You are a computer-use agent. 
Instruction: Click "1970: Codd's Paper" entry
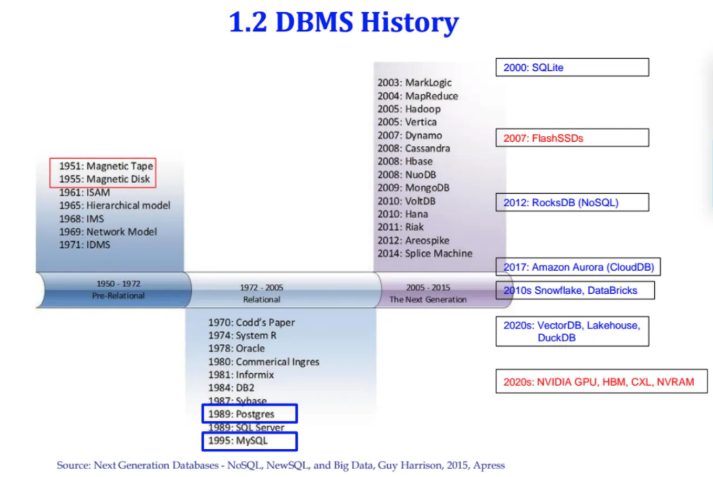(251, 322)
